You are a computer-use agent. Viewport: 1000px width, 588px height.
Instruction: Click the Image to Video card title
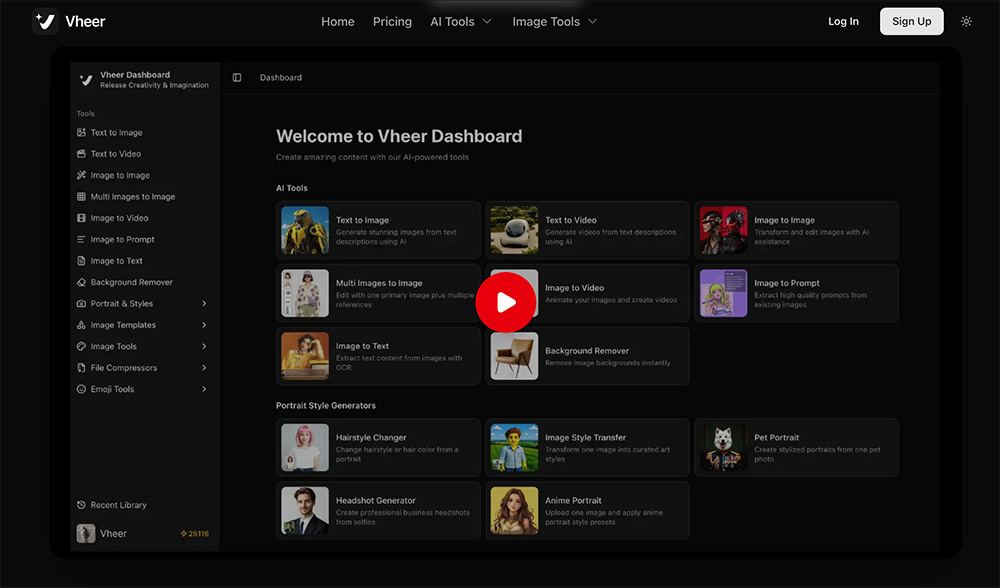(x=574, y=288)
